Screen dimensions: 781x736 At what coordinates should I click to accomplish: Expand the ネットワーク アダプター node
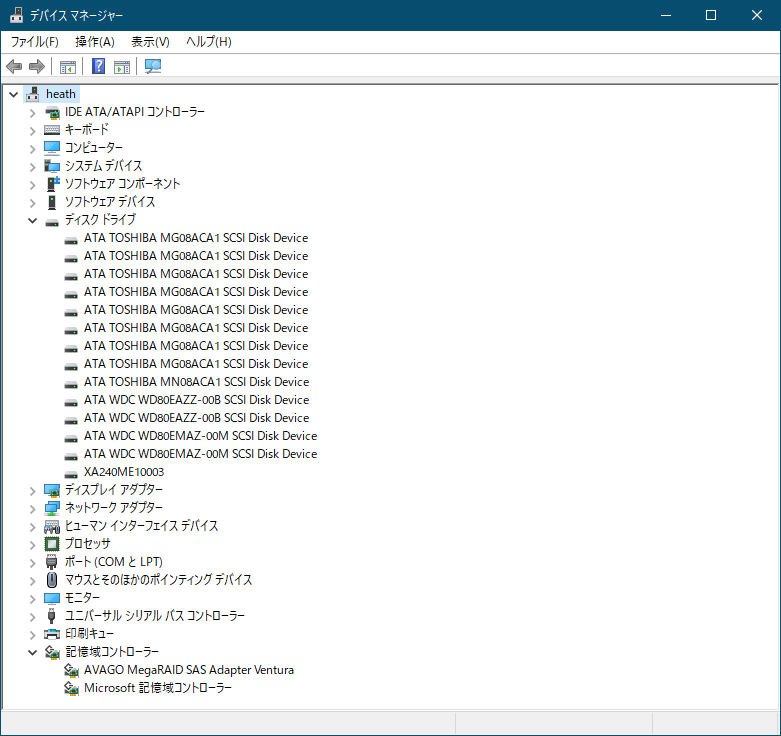coord(33,509)
